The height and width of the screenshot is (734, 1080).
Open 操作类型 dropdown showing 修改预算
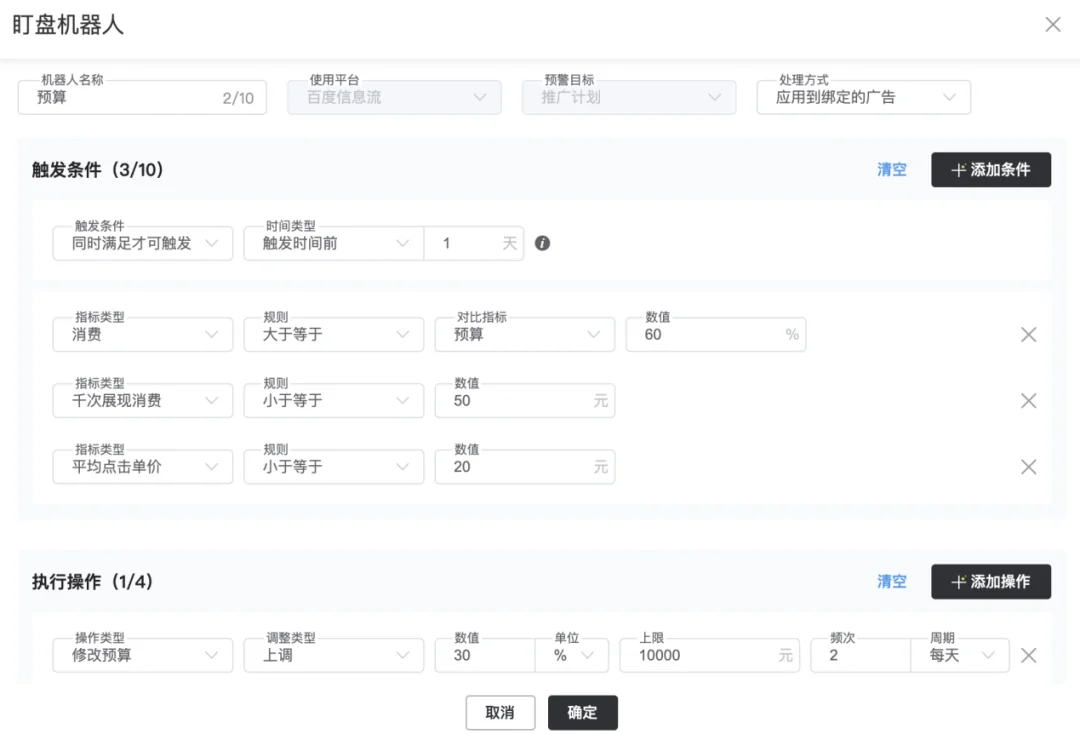click(x=143, y=656)
